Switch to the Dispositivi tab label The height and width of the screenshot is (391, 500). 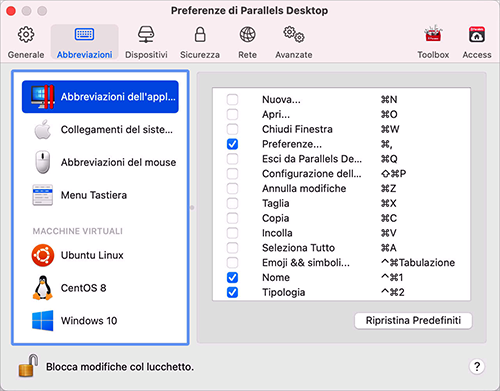point(146,55)
